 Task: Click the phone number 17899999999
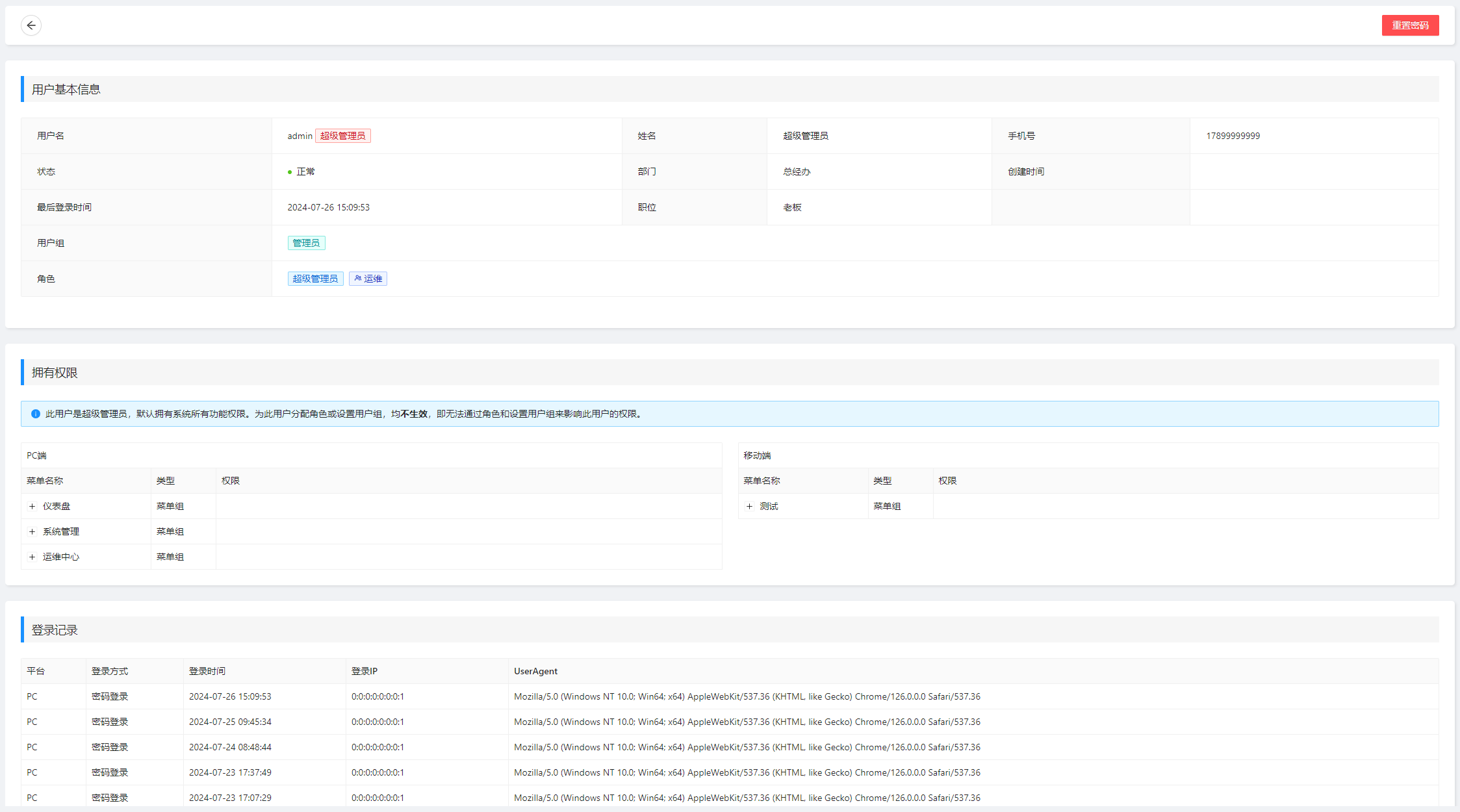(1233, 136)
